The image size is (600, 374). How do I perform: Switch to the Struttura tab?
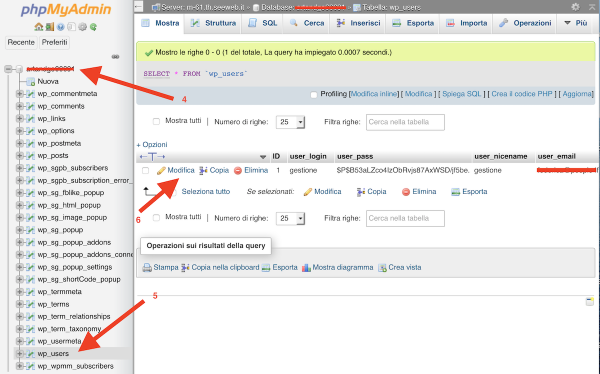(214, 23)
